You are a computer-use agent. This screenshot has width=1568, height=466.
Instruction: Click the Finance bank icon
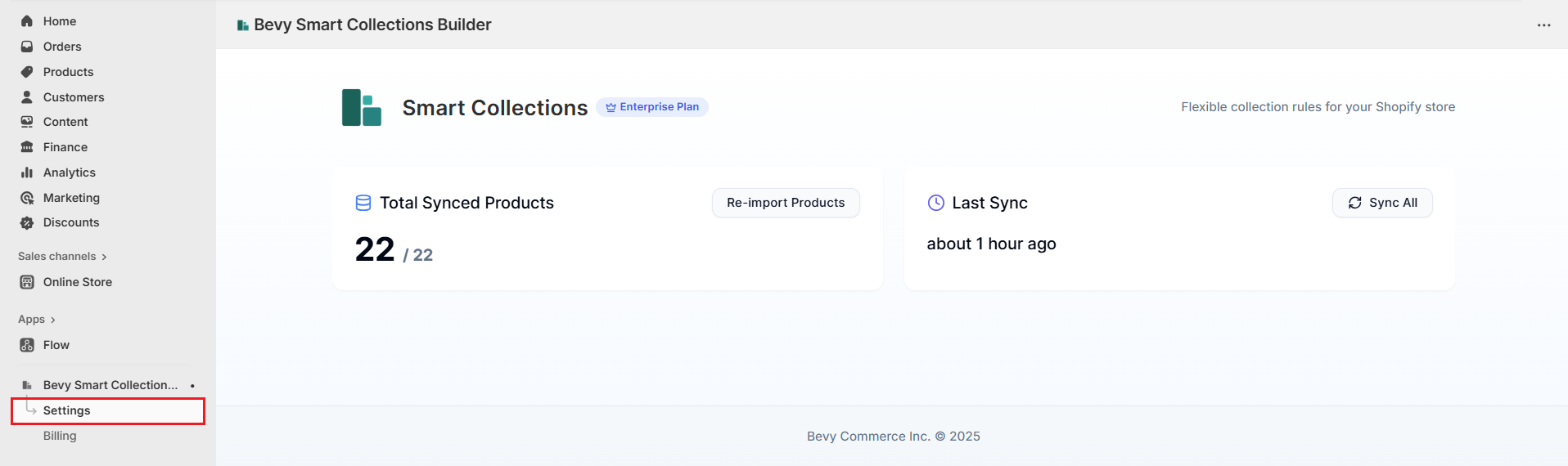tap(27, 147)
